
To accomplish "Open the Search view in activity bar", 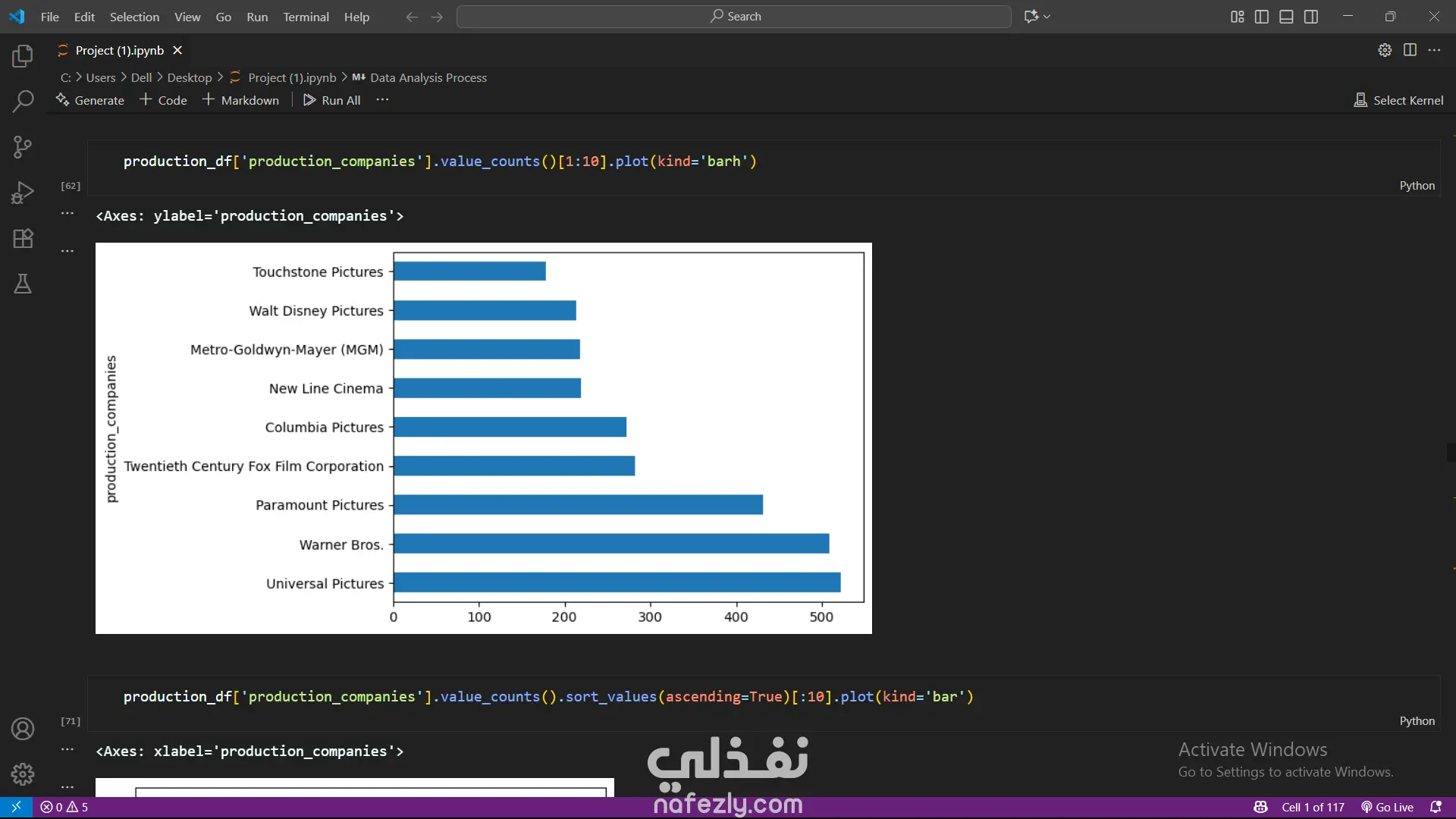I will click(x=23, y=101).
